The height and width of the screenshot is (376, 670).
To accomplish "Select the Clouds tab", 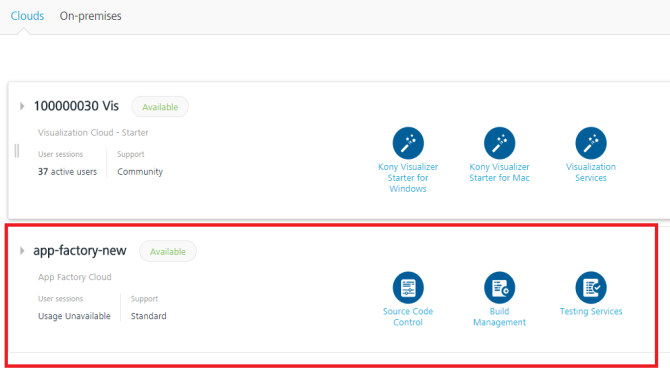I will point(27,16).
